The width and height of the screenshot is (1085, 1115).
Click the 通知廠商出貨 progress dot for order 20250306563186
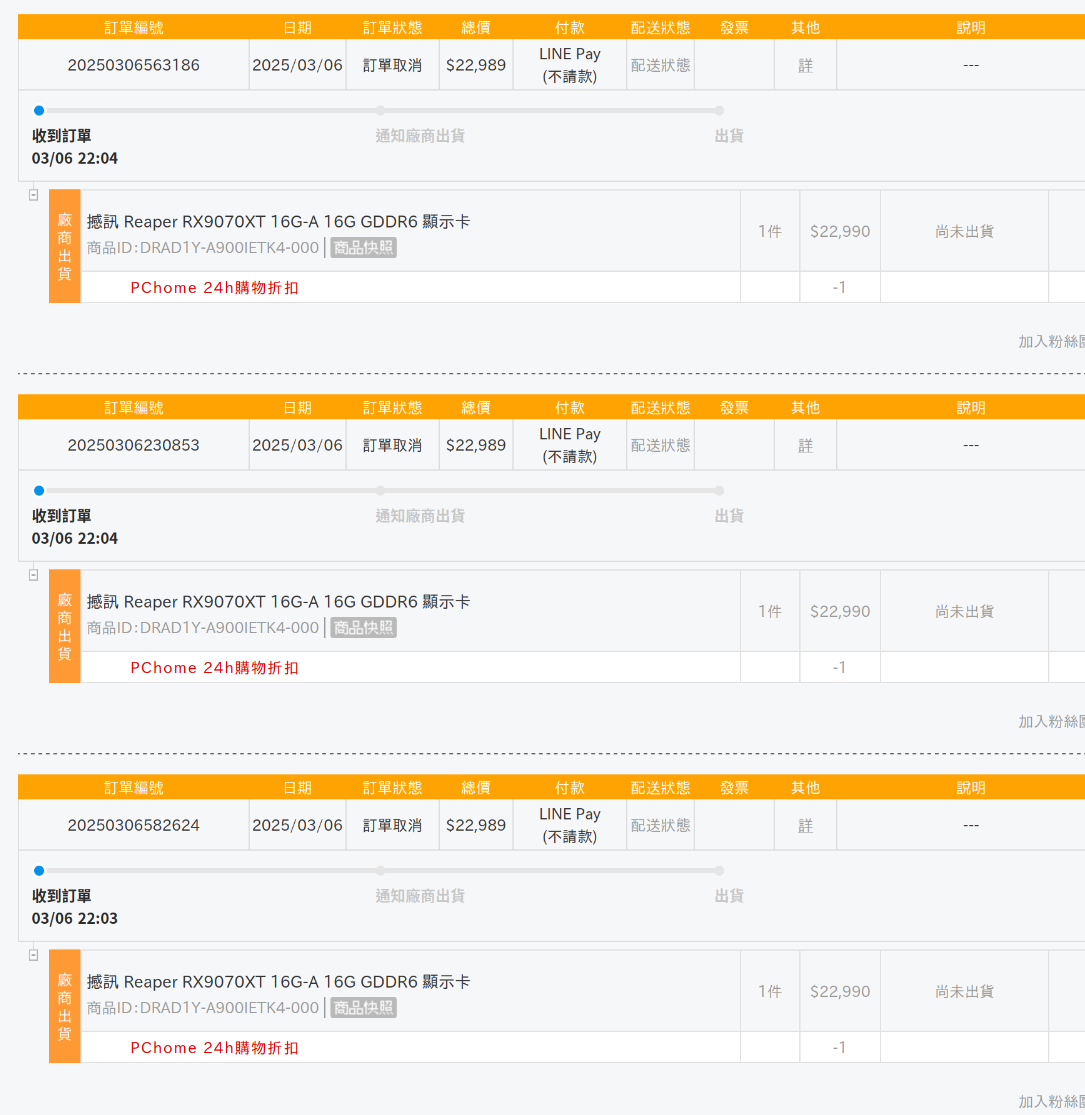[x=381, y=110]
